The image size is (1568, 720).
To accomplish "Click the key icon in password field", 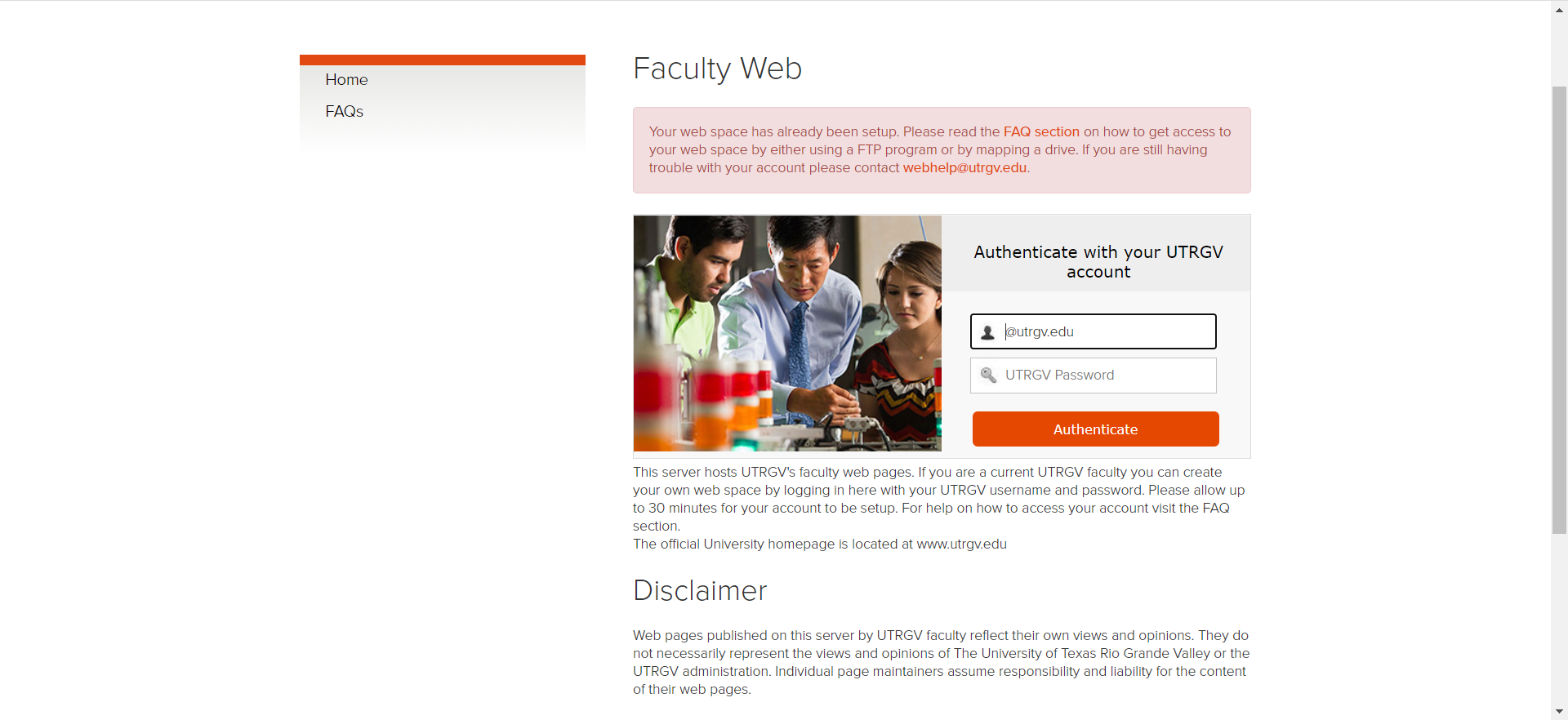I will (988, 376).
